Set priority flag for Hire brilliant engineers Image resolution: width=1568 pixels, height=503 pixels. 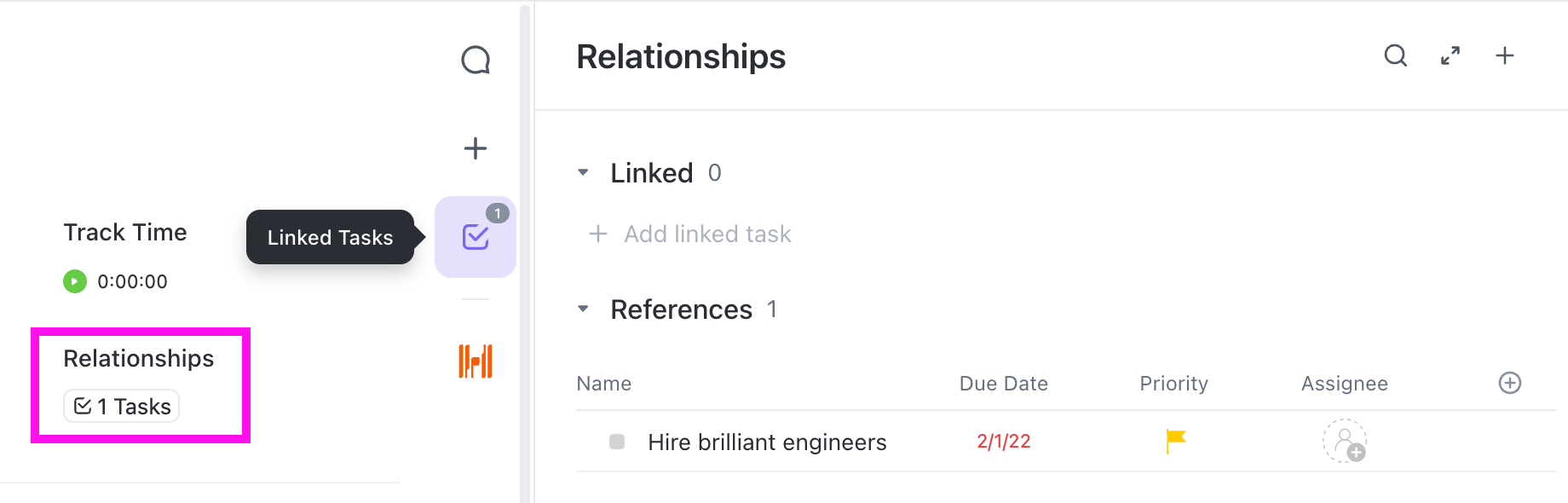pyautogui.click(x=1173, y=442)
